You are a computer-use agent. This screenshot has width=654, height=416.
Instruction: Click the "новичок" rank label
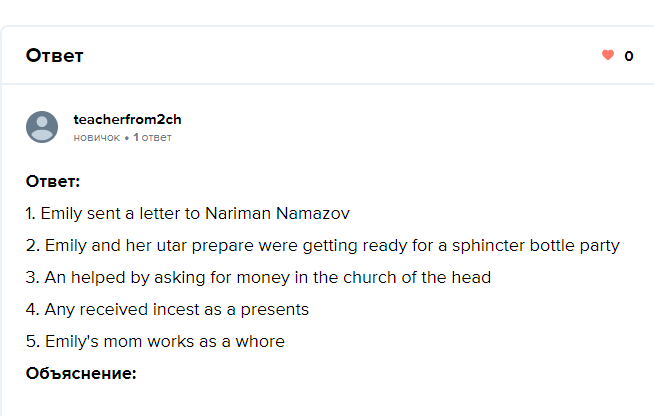point(96,137)
